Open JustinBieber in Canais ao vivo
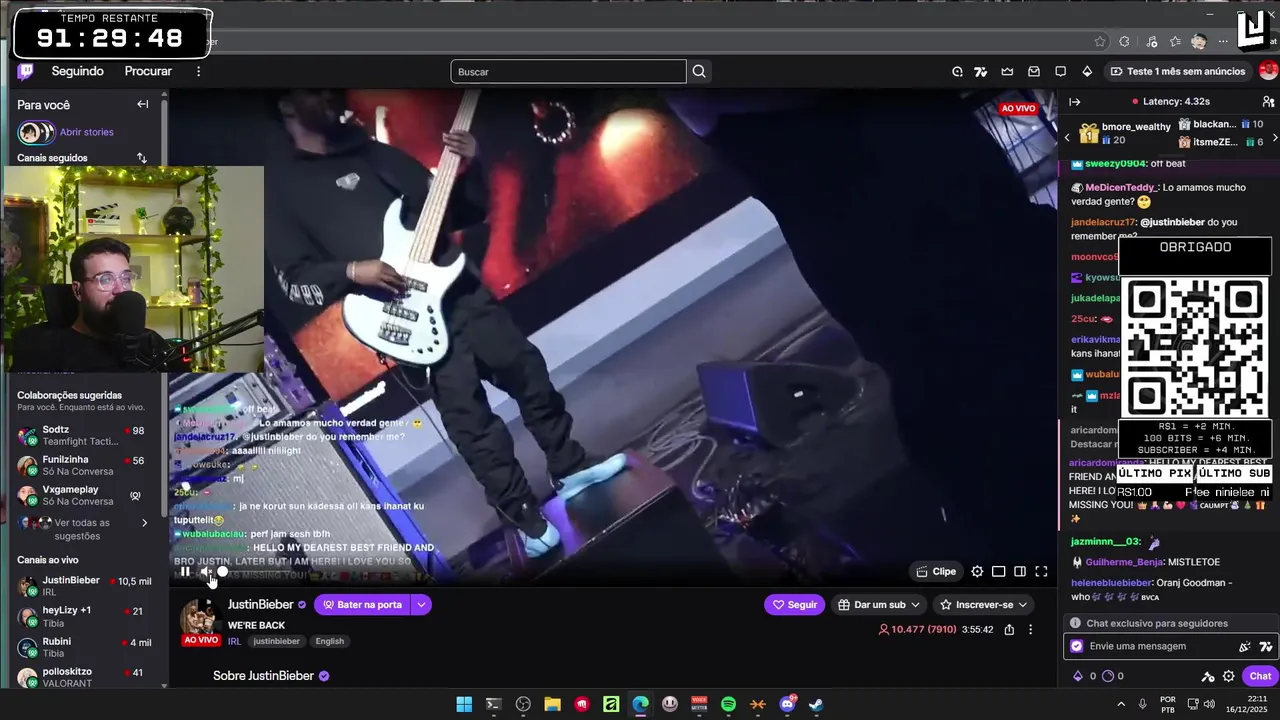Screen dimensions: 1280x720 tap(82, 586)
